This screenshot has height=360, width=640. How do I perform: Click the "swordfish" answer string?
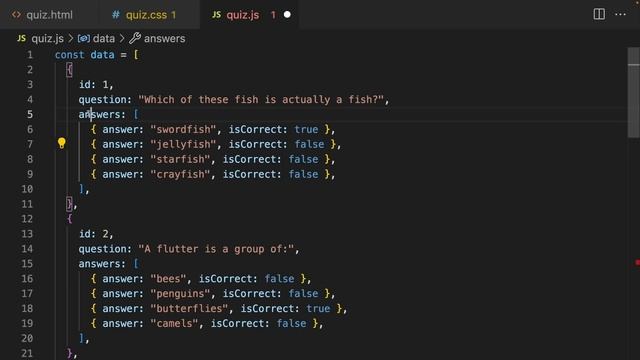click(183, 129)
